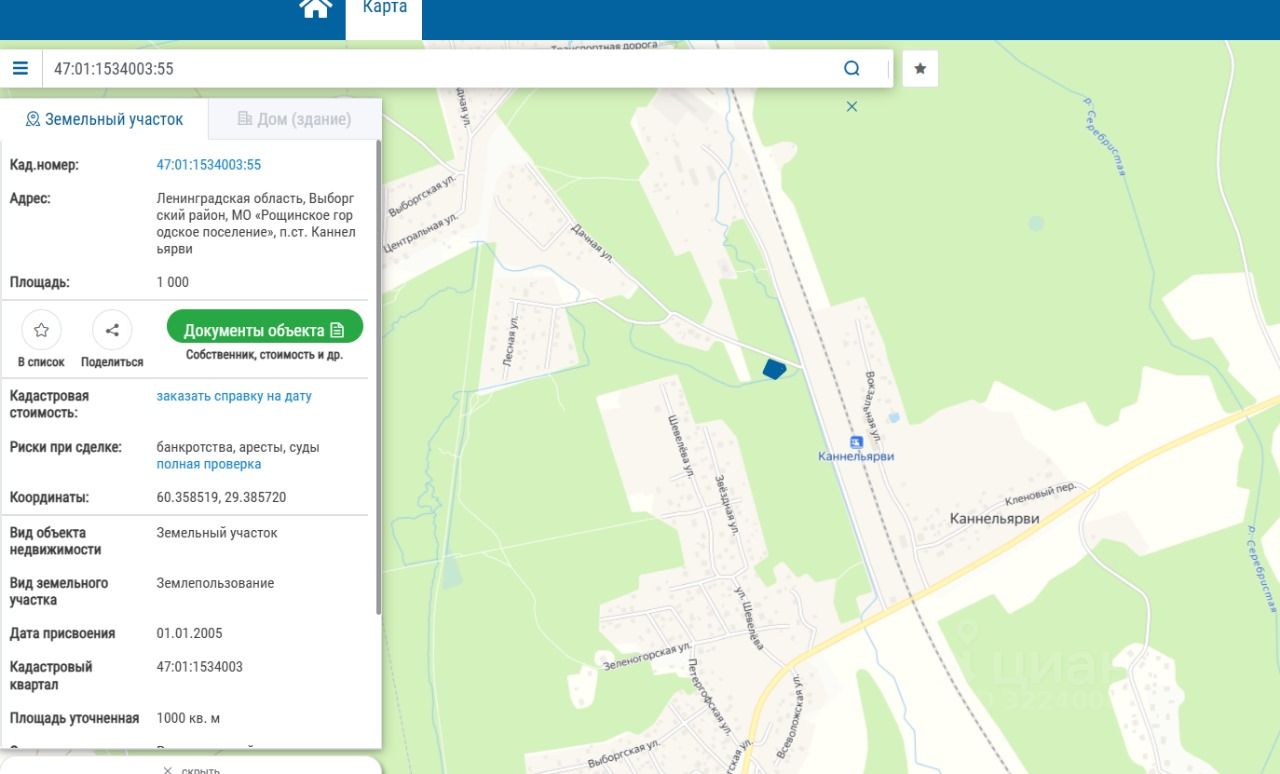Open the hamburger menu in search bar
Image resolution: width=1280 pixels, height=774 pixels.
(20, 68)
